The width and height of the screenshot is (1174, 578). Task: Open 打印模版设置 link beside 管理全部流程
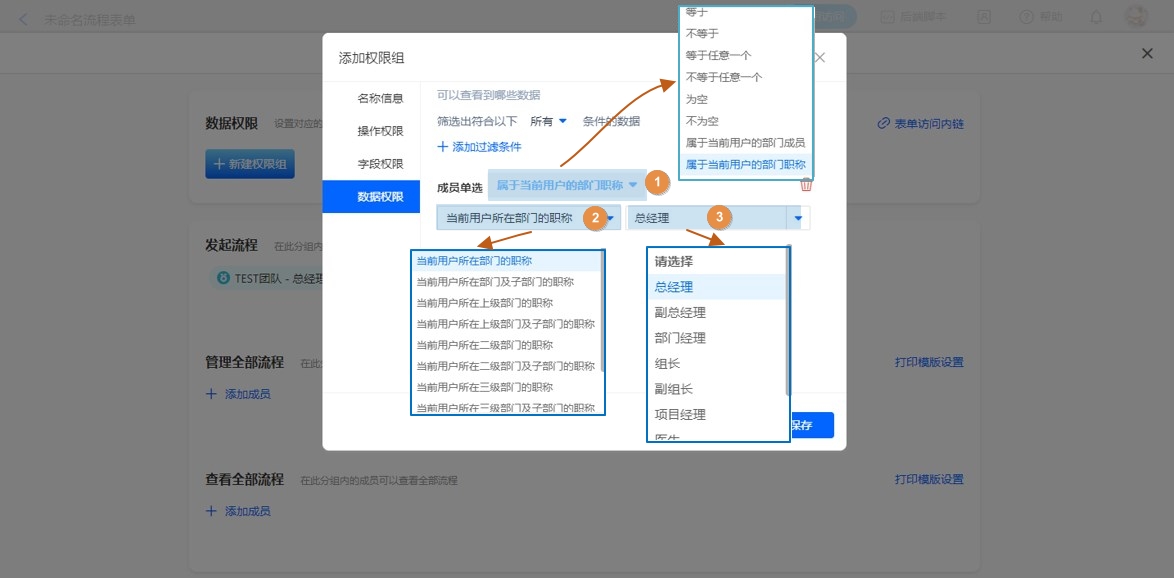[929, 362]
